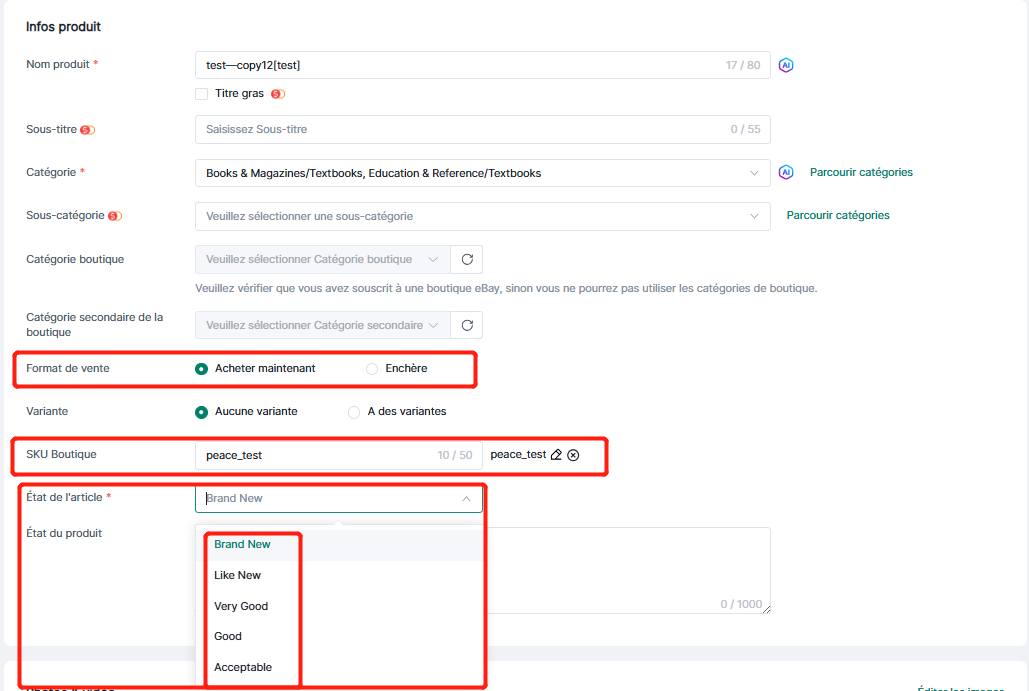Select the Enchère sale format

point(372,369)
